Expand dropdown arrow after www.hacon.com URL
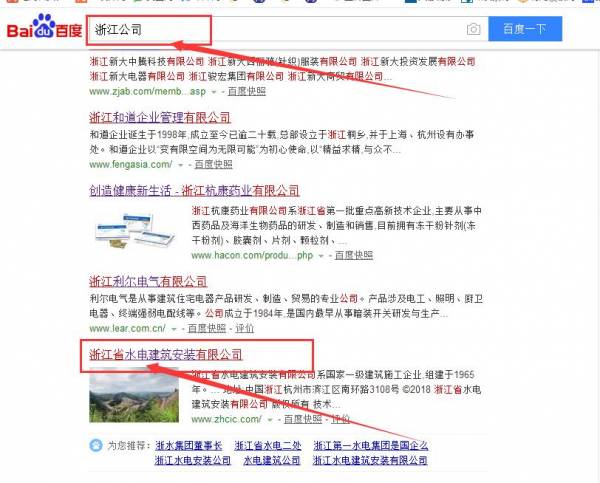The image size is (600, 483). pos(321,256)
